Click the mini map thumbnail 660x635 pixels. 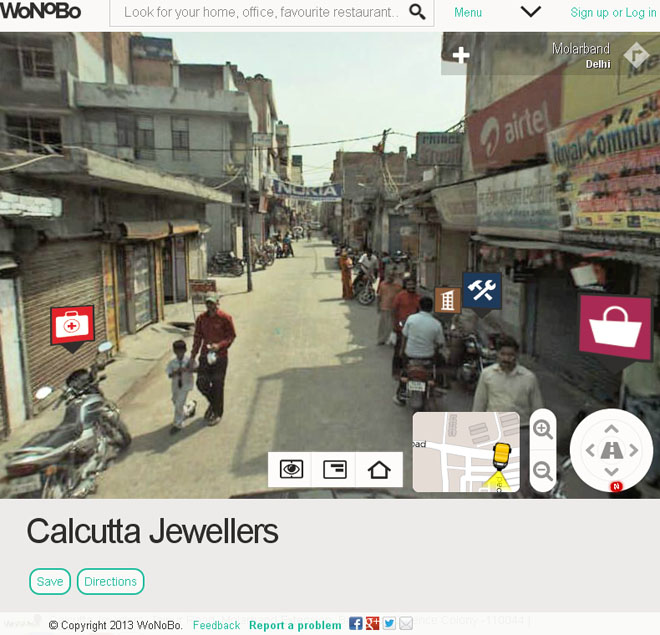click(x=466, y=452)
